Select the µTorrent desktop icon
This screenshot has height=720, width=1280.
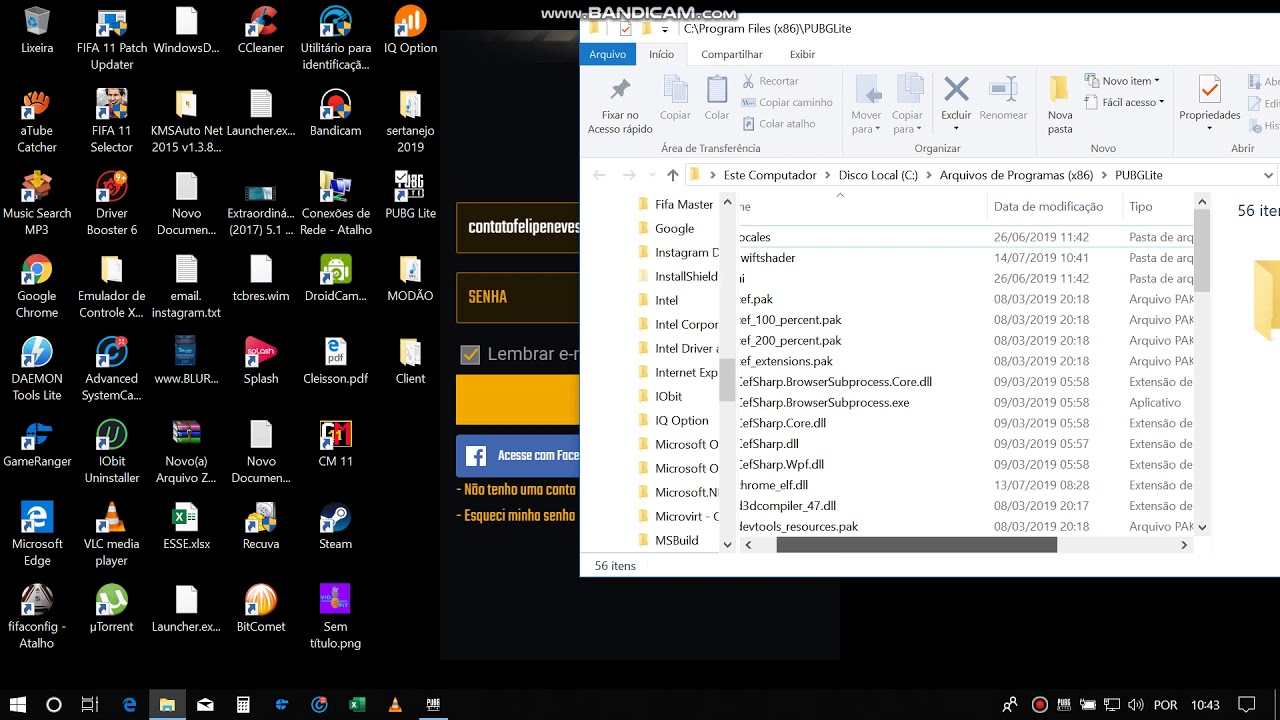coord(112,608)
